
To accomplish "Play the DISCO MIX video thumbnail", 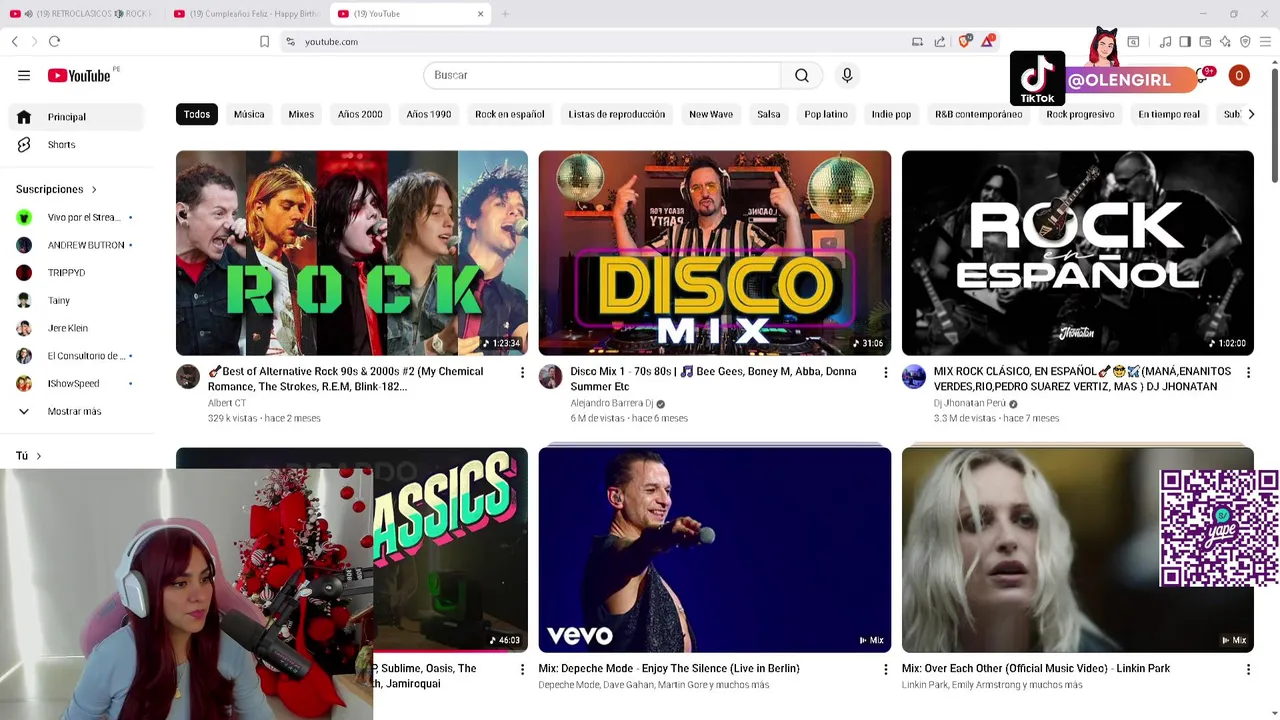I will (715, 253).
